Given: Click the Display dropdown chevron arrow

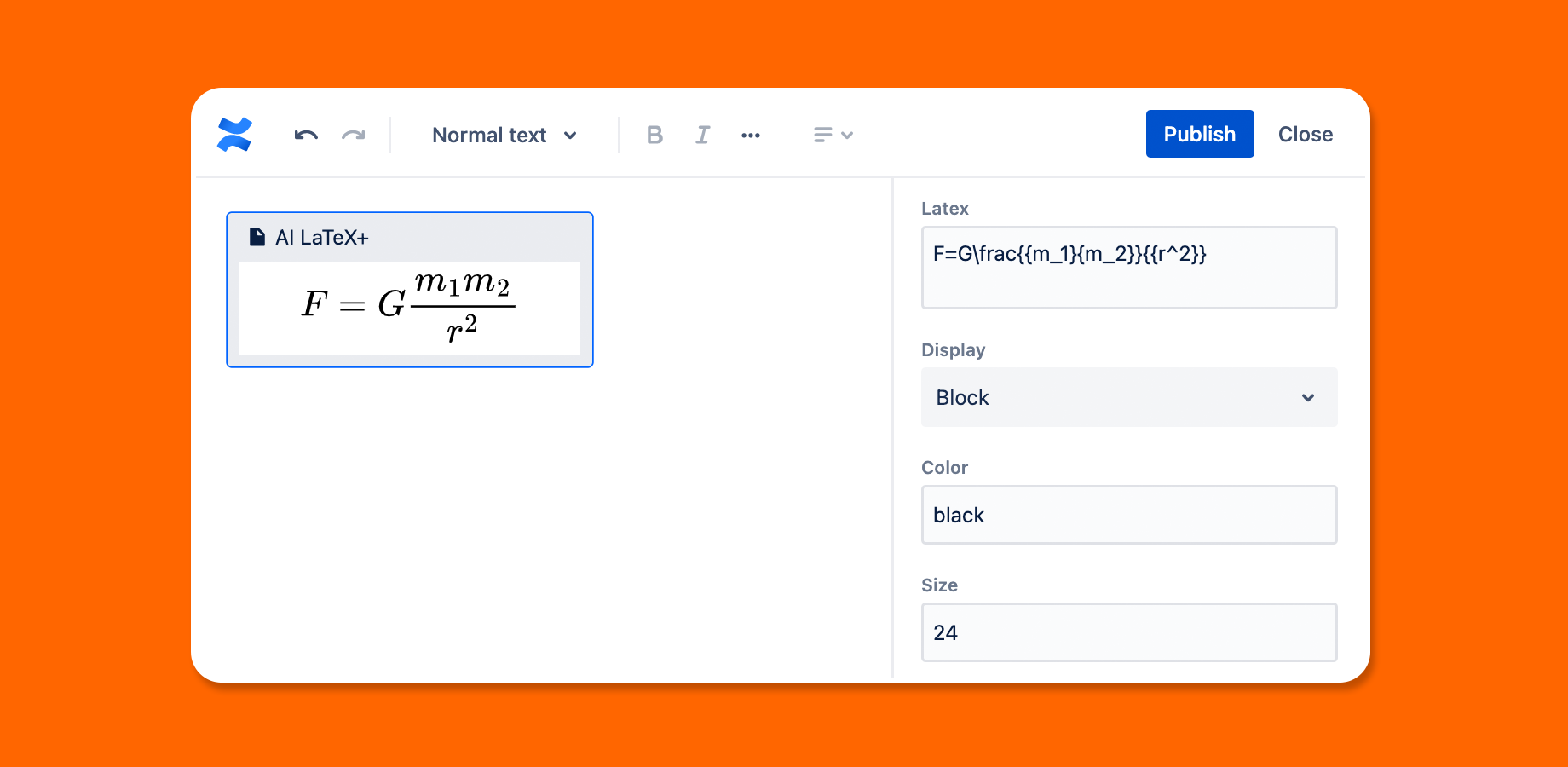Looking at the screenshot, I should coord(1308,397).
